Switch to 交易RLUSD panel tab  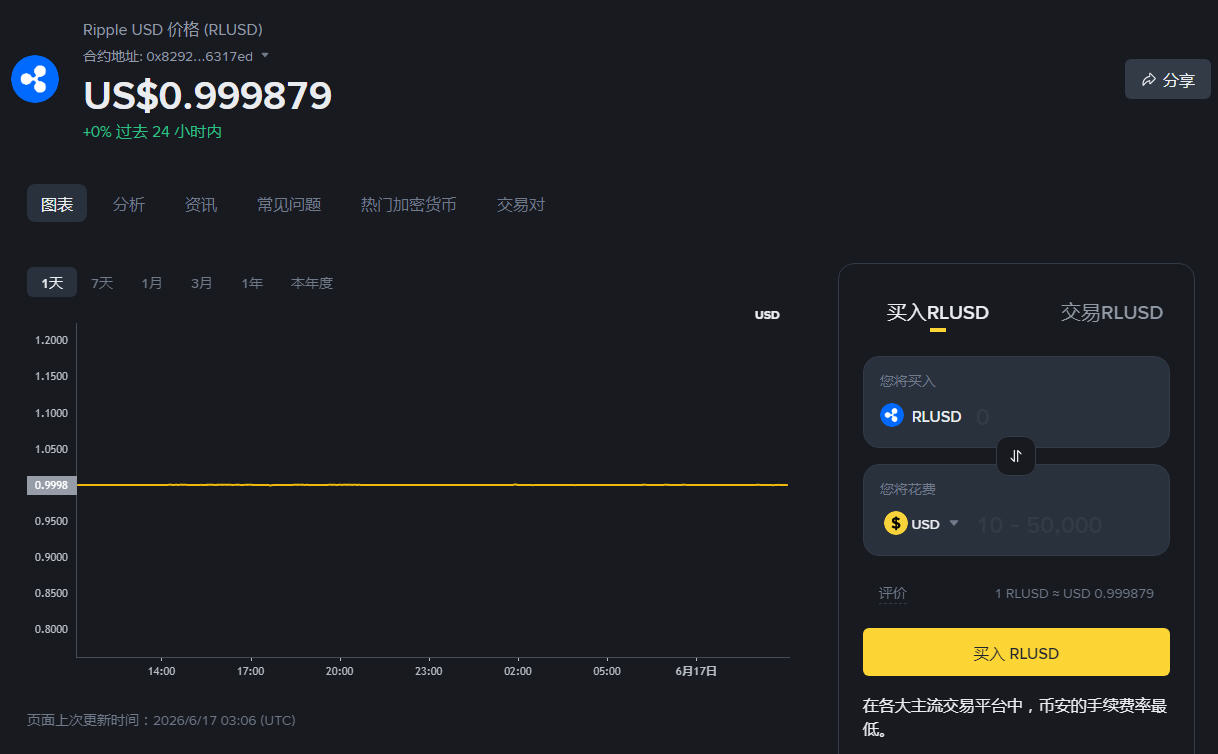(1112, 313)
